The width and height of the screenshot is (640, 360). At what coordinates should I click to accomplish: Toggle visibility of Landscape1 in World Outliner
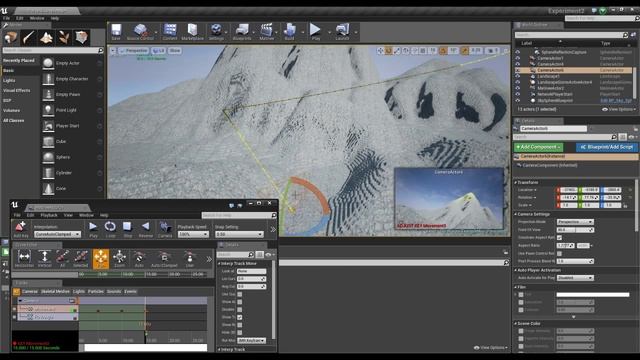518,76
